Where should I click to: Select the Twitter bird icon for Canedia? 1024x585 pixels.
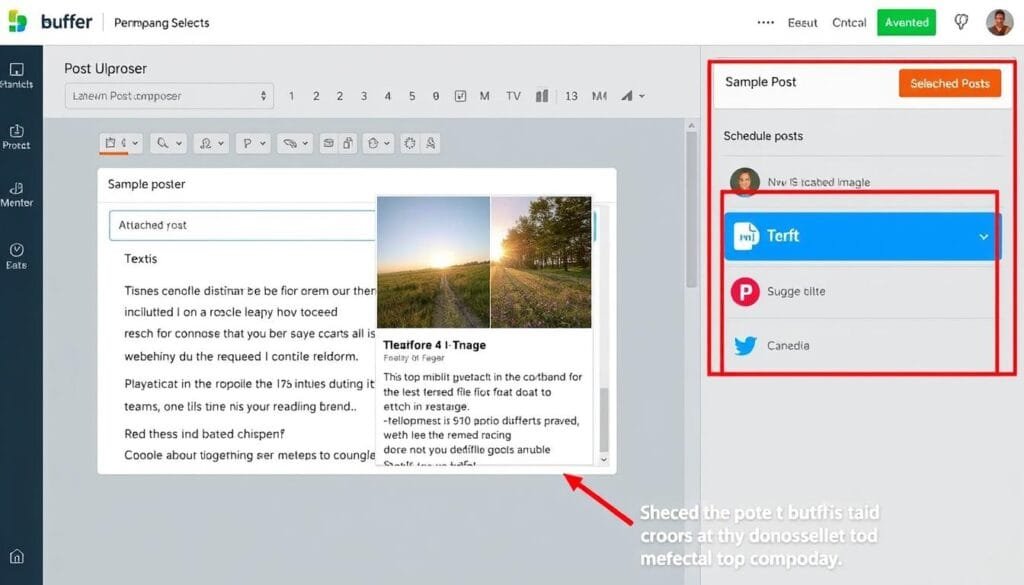tap(745, 345)
